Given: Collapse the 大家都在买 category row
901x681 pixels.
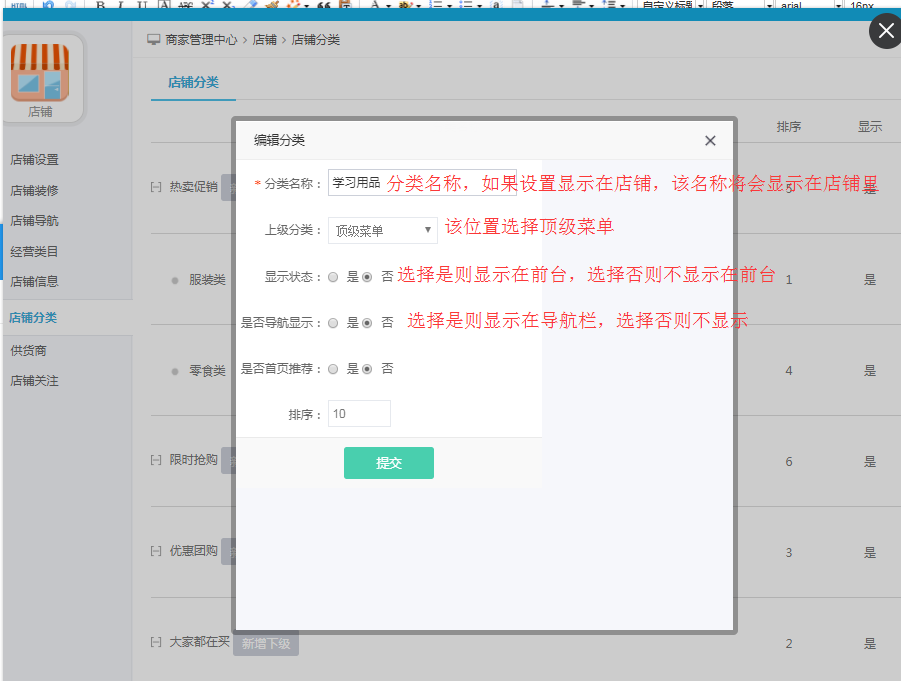Looking at the screenshot, I should click(x=156, y=642).
